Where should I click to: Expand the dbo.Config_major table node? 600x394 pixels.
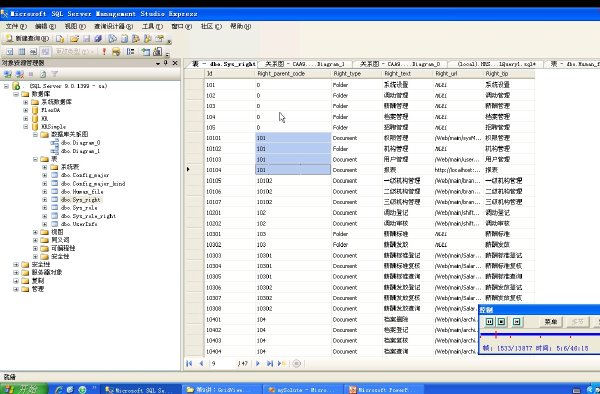(45, 175)
